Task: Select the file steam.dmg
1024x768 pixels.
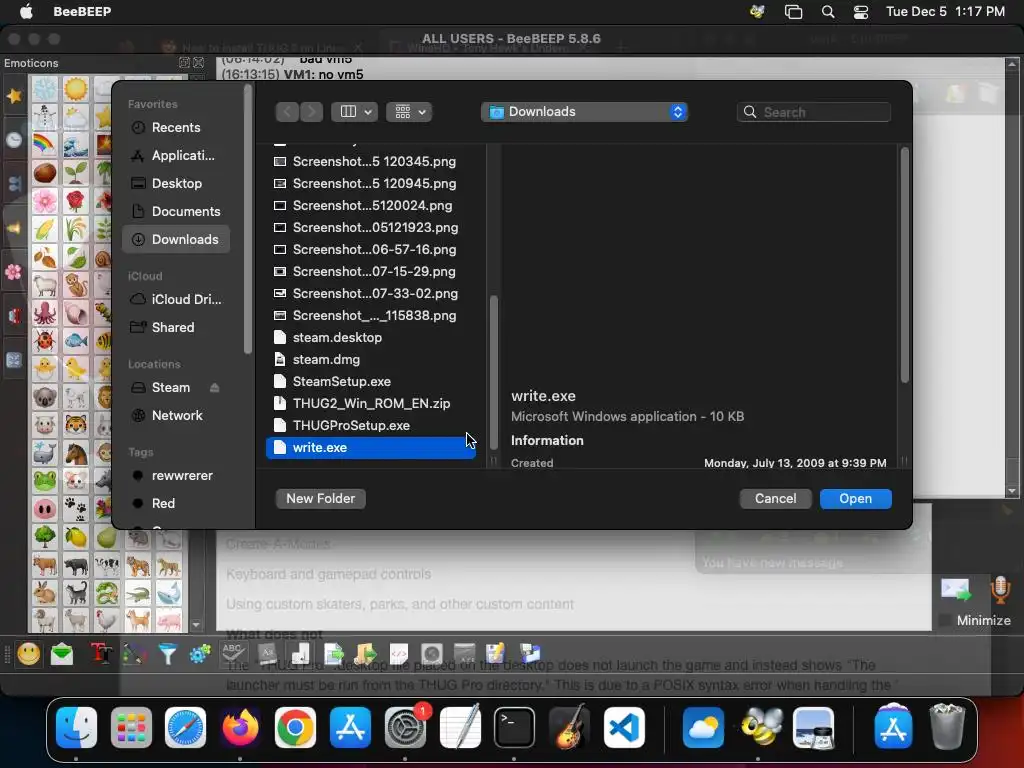Action: [370, 360]
